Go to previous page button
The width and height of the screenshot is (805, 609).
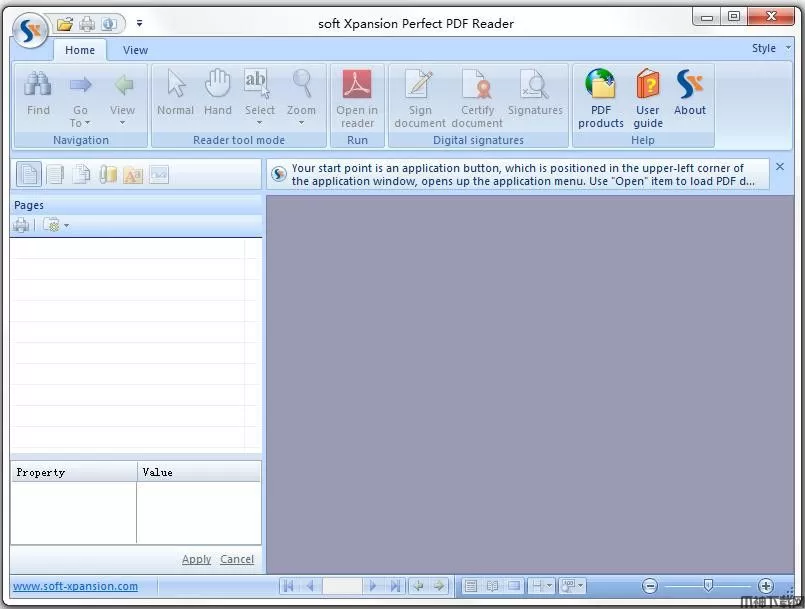(310, 586)
